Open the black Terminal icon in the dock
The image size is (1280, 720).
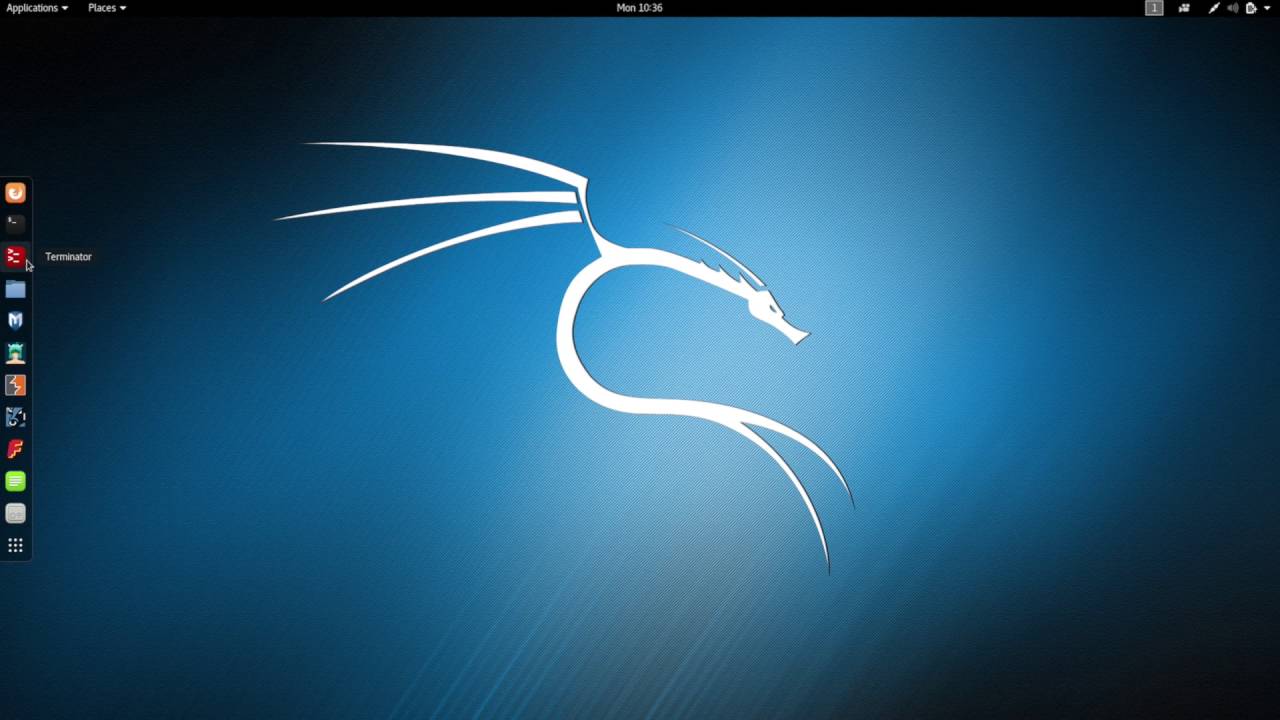15,224
